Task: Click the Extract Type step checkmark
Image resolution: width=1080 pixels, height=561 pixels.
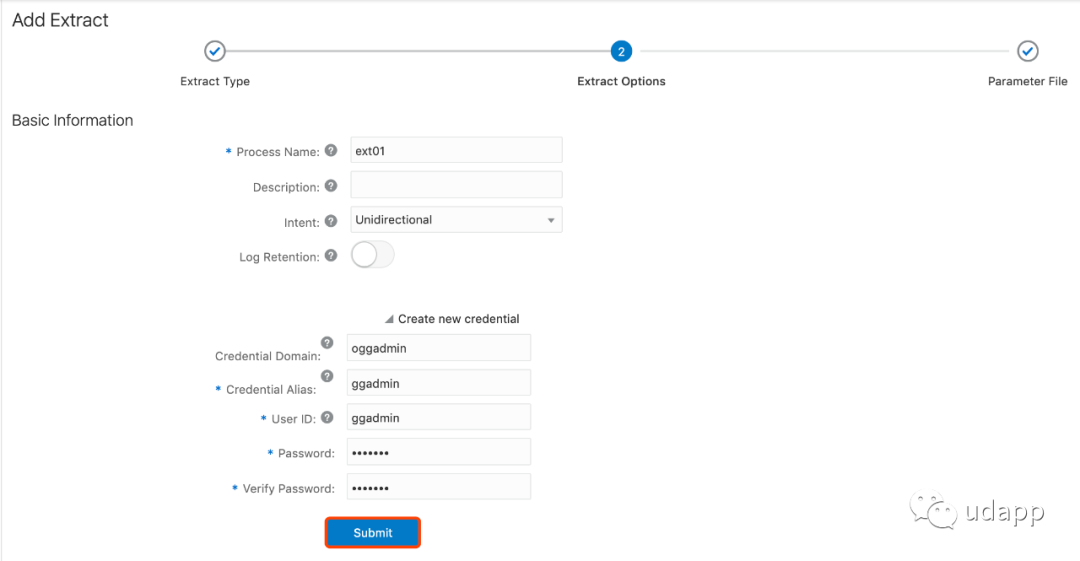Action: pyautogui.click(x=215, y=51)
